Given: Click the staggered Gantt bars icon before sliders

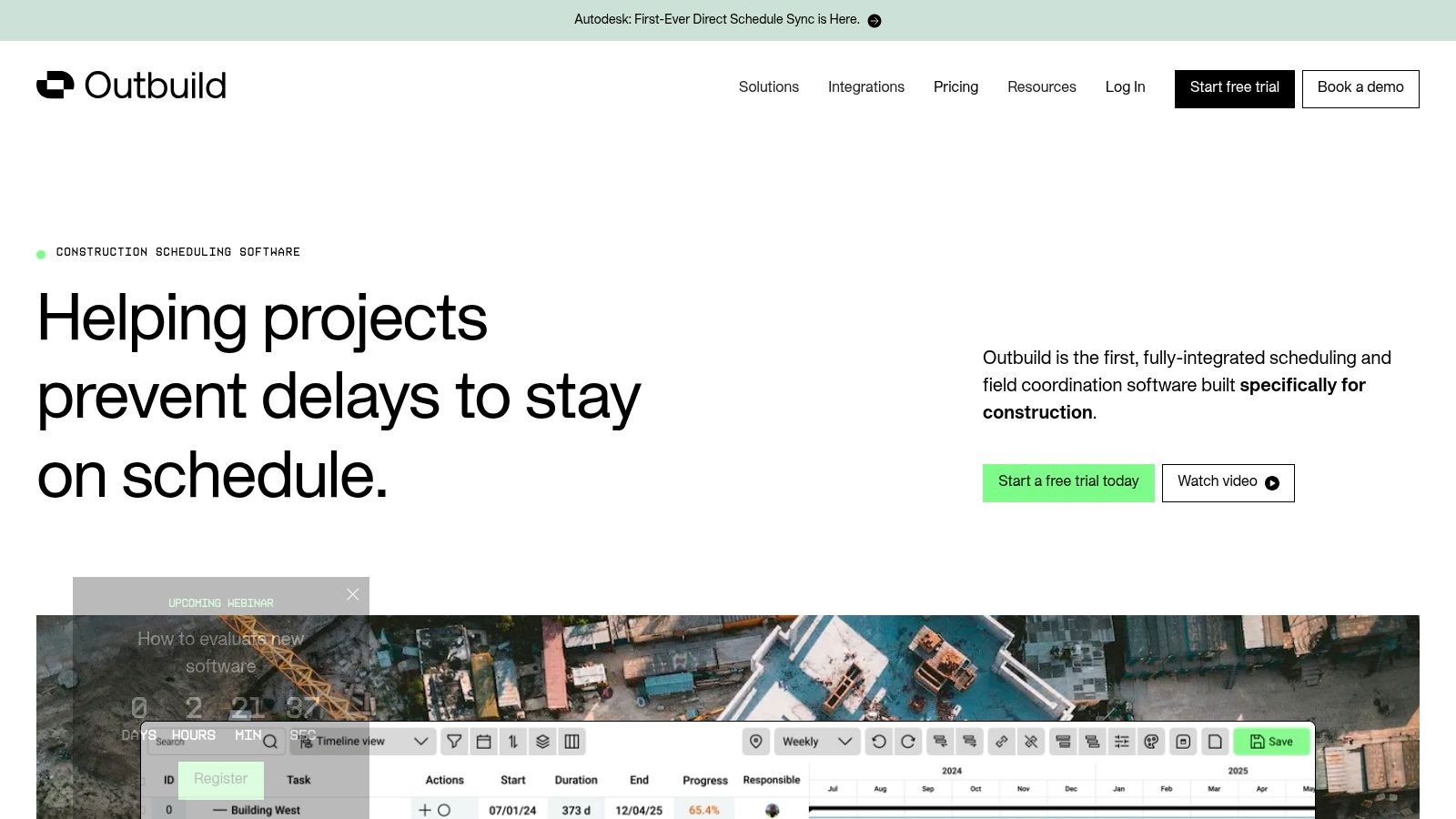Looking at the screenshot, I should [1092, 742].
